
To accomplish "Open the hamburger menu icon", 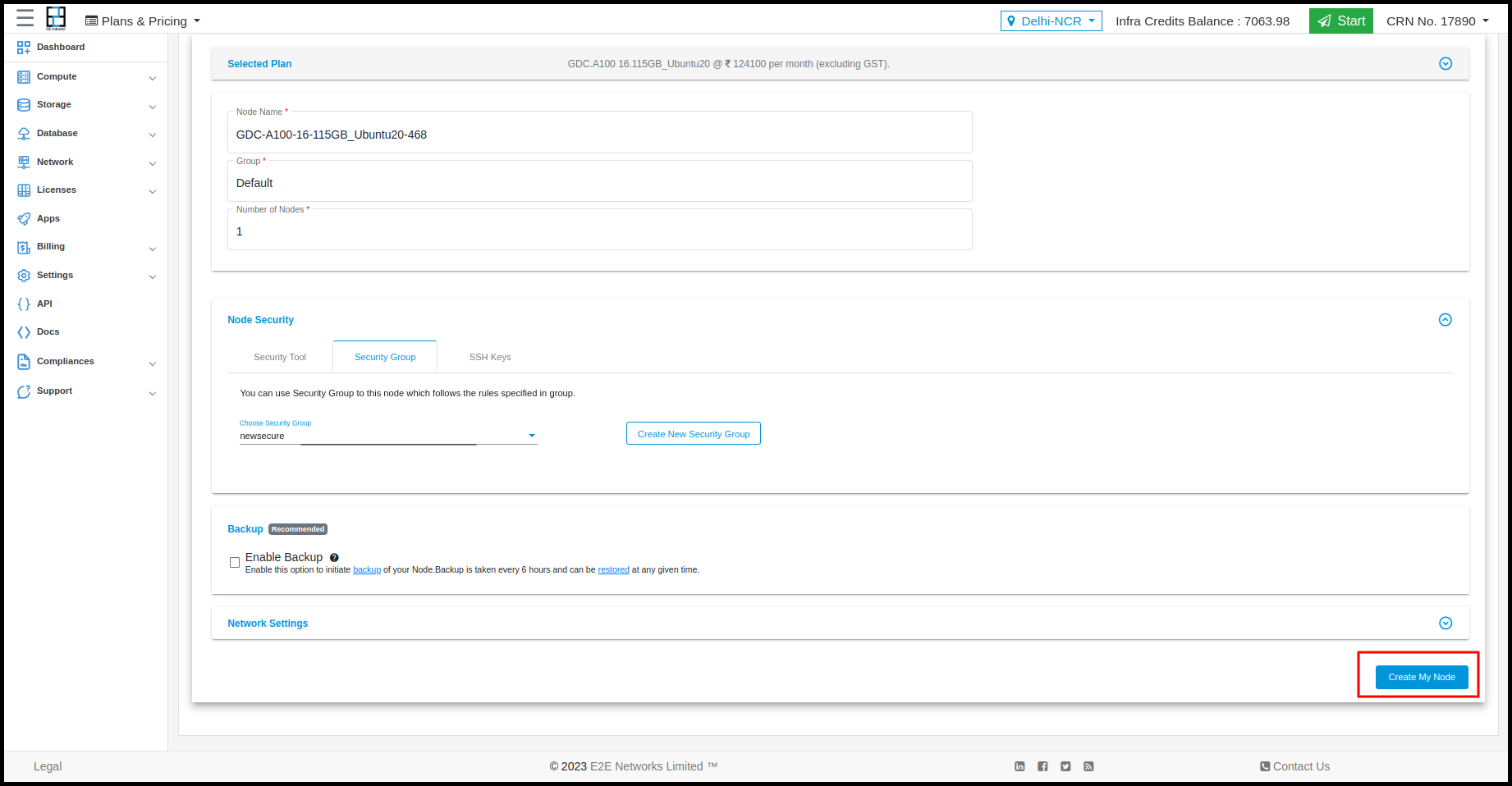I will click(x=25, y=19).
